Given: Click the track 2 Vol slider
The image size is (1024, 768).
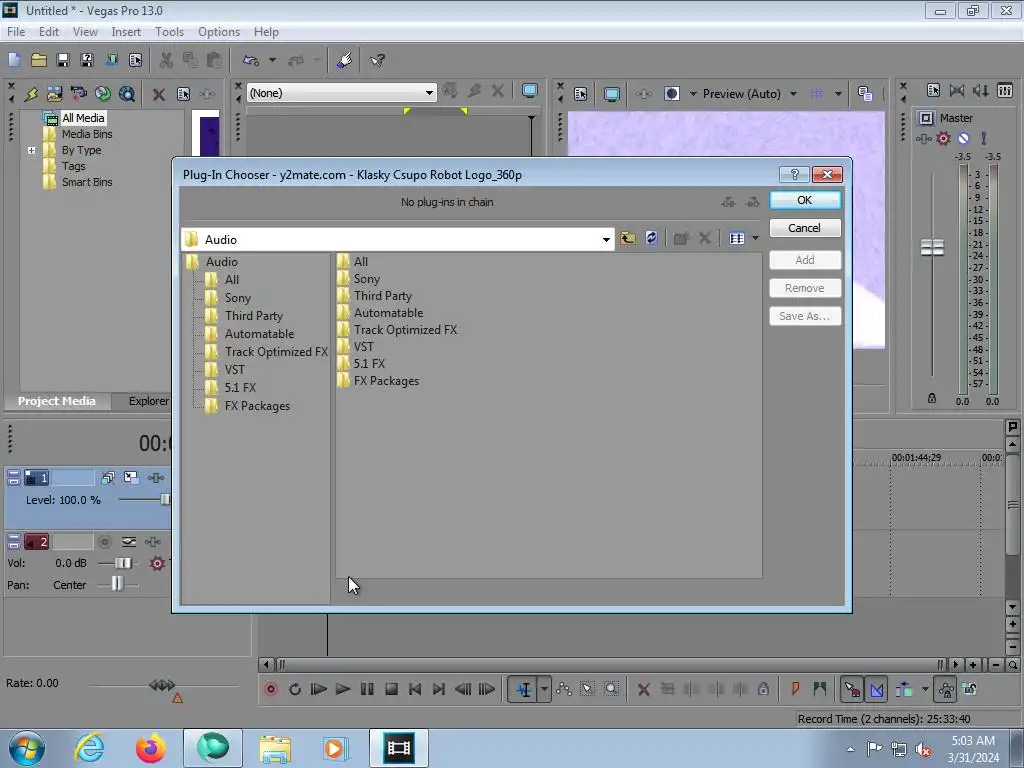Looking at the screenshot, I should (122, 563).
